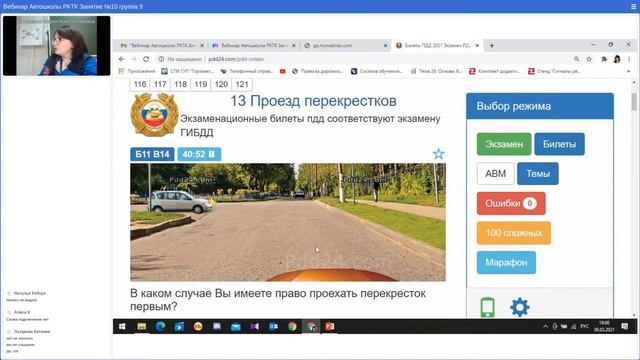The height and width of the screenshot is (360, 640).
Task: Open the YouTube bookmark icon
Action: tap(282, 71)
